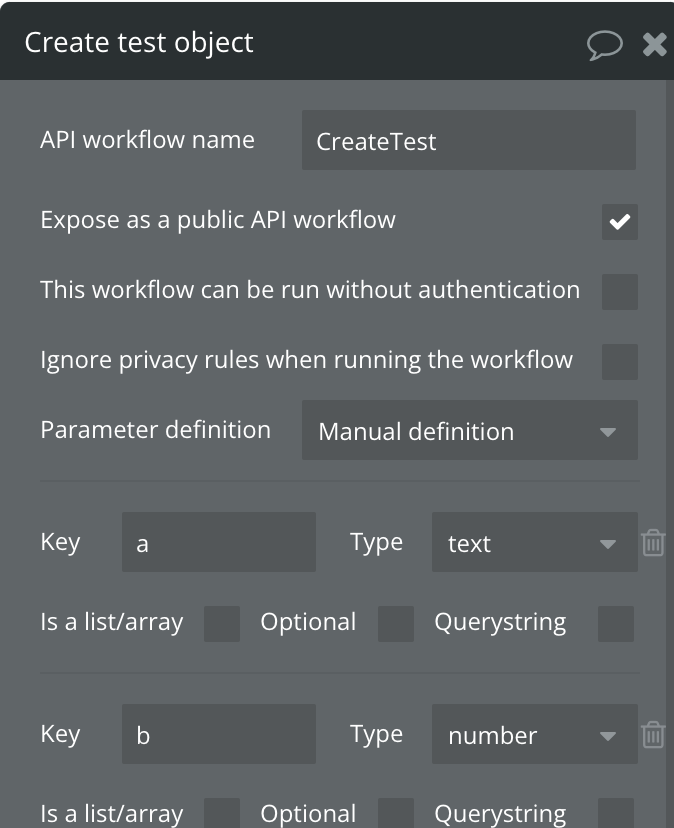The width and height of the screenshot is (674, 828).
Task: Uncheck "Expose as a public API workflow"
Action: 620,222
